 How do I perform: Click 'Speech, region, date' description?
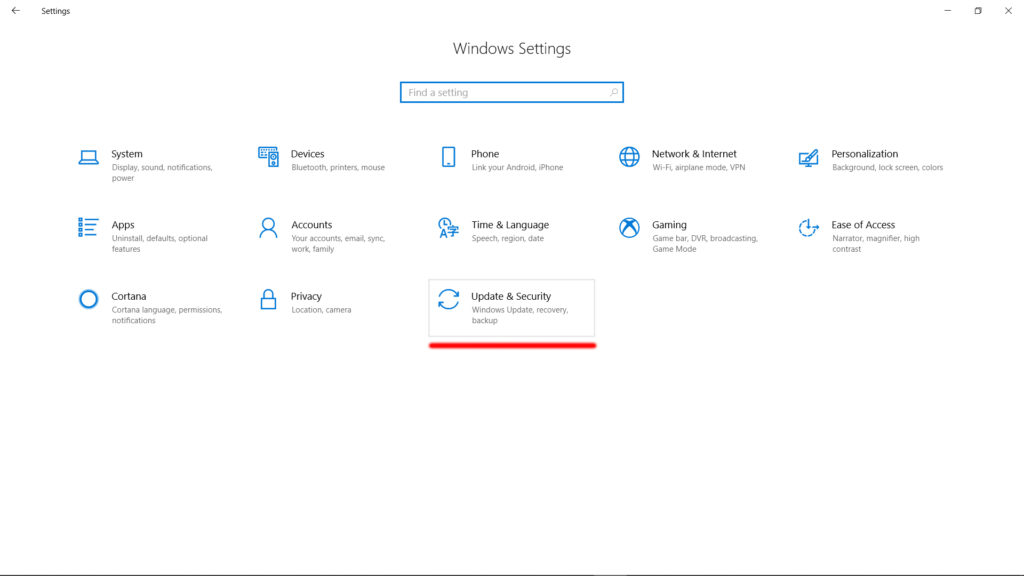[x=507, y=238]
